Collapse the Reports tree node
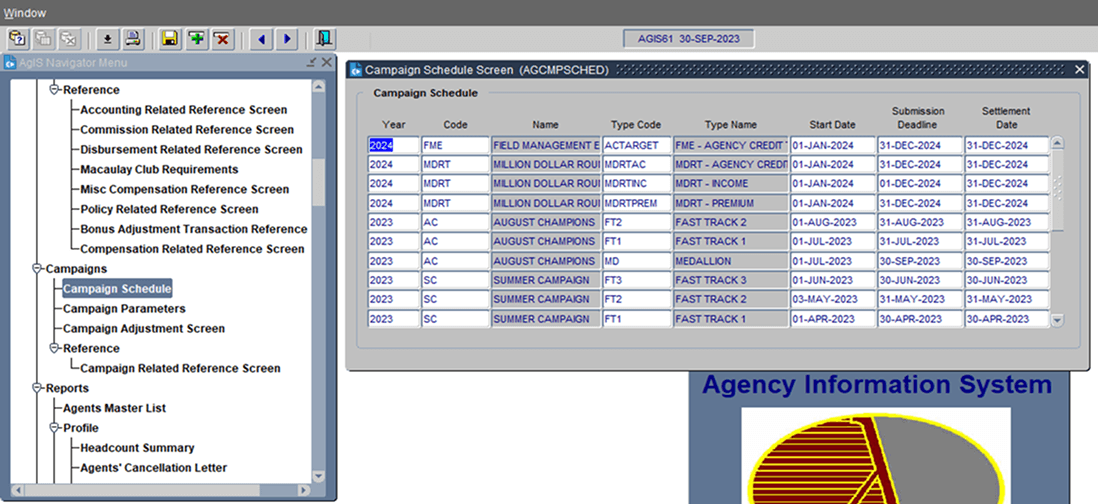 (x=38, y=388)
